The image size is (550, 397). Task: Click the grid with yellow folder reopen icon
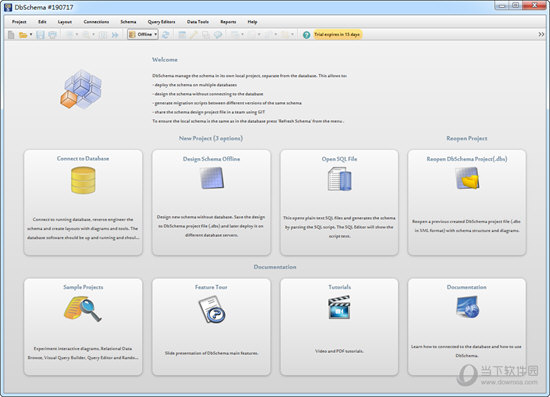pos(467,179)
